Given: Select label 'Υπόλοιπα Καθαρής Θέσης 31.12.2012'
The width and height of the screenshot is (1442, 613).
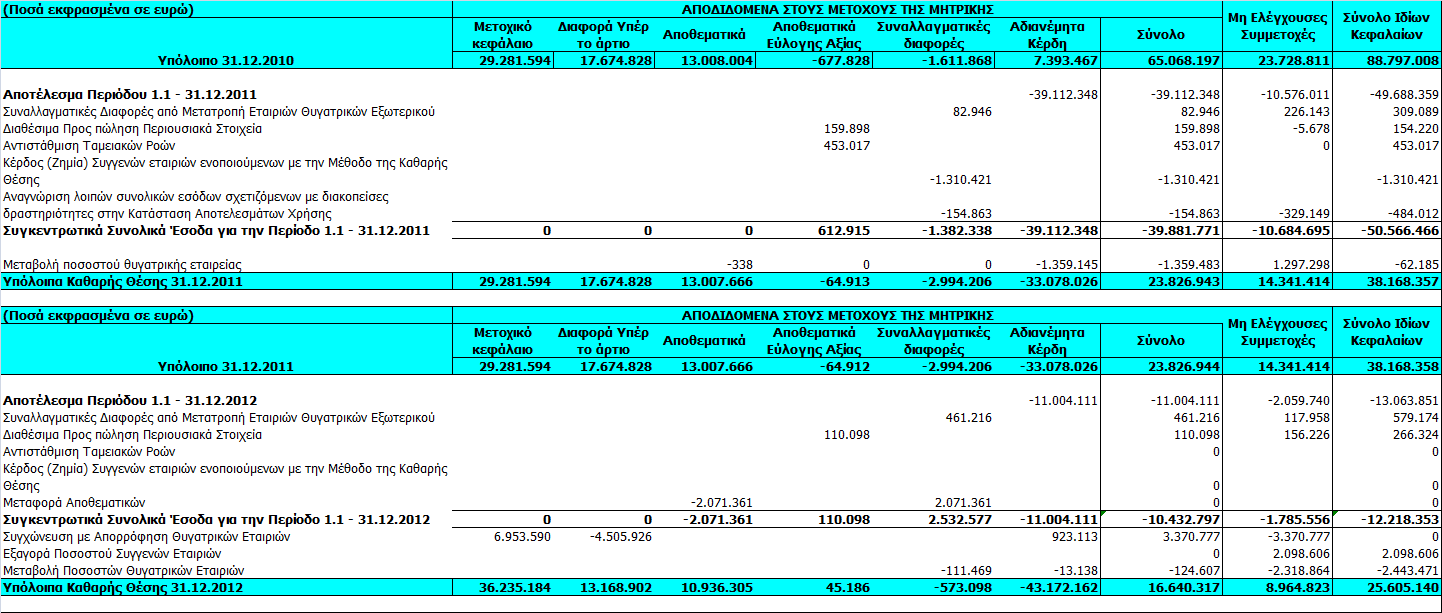Looking at the screenshot, I should click(123, 587).
